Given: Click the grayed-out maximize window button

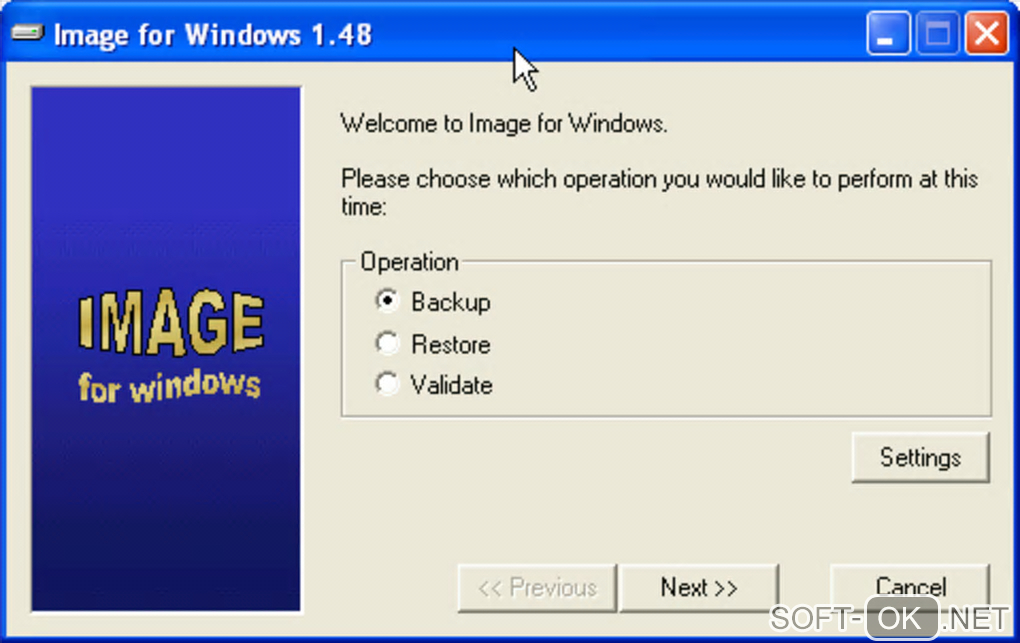Looking at the screenshot, I should click(x=937, y=33).
